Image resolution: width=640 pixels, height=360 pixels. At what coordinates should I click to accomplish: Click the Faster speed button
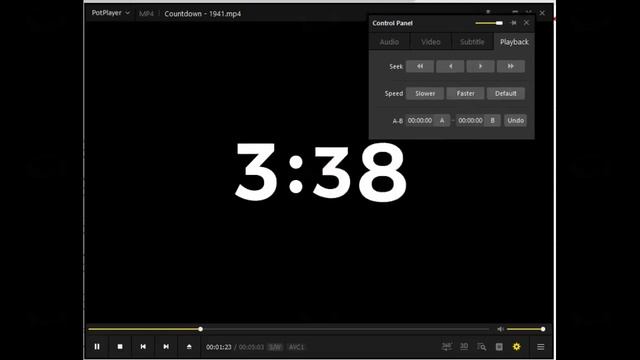[465, 93]
